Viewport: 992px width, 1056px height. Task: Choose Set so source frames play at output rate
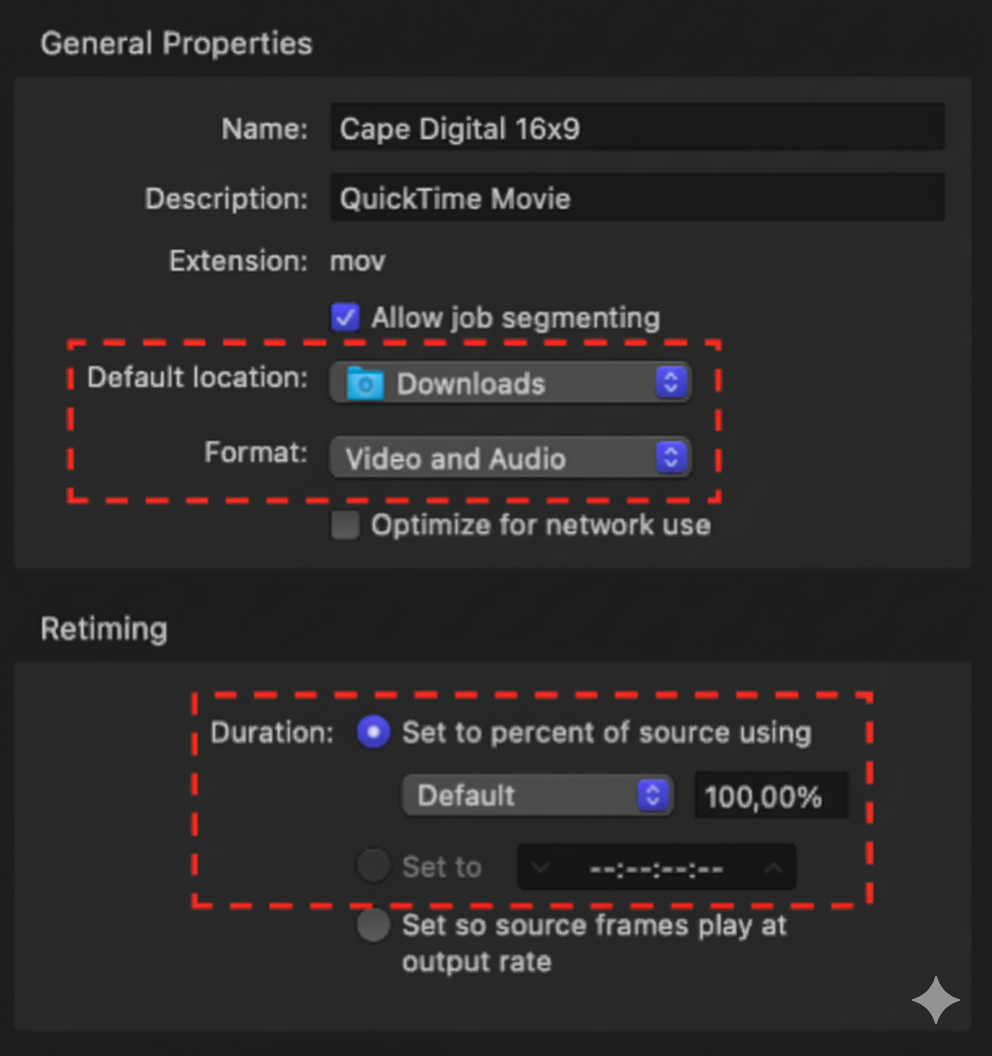[372, 926]
